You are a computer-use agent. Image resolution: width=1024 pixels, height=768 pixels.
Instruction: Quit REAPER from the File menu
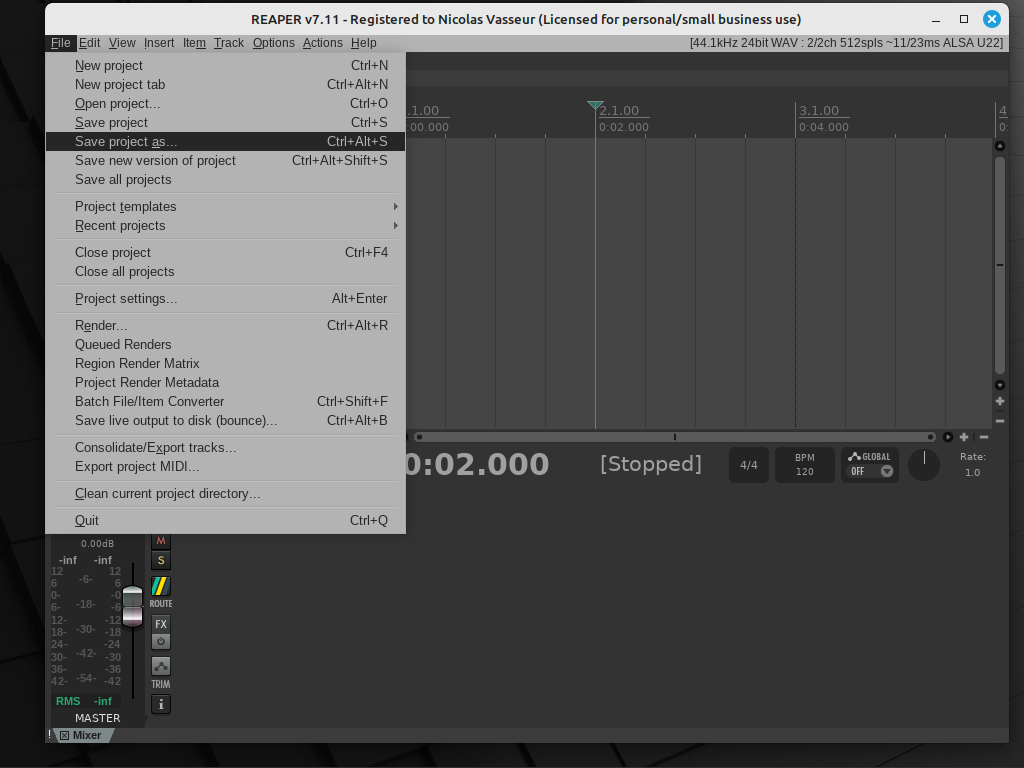[x=226, y=520]
